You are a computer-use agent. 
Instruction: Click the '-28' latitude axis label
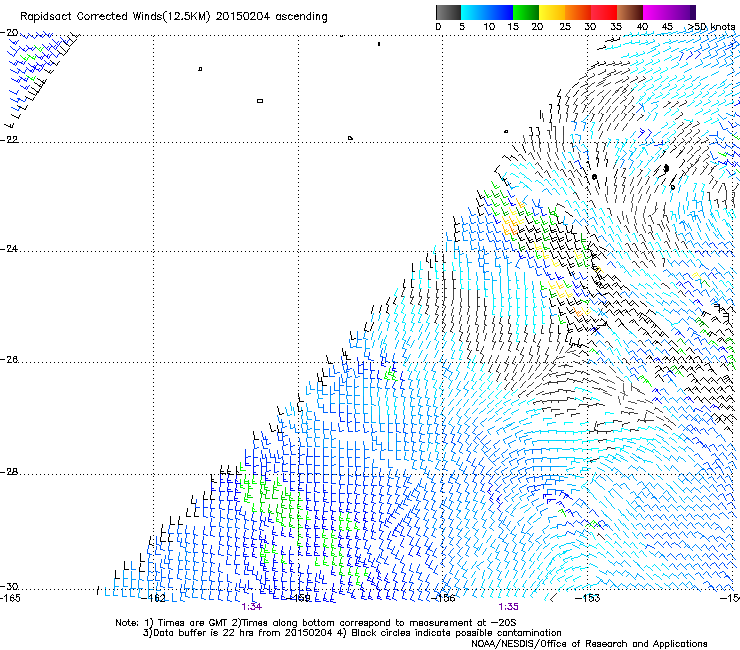(x=9, y=472)
